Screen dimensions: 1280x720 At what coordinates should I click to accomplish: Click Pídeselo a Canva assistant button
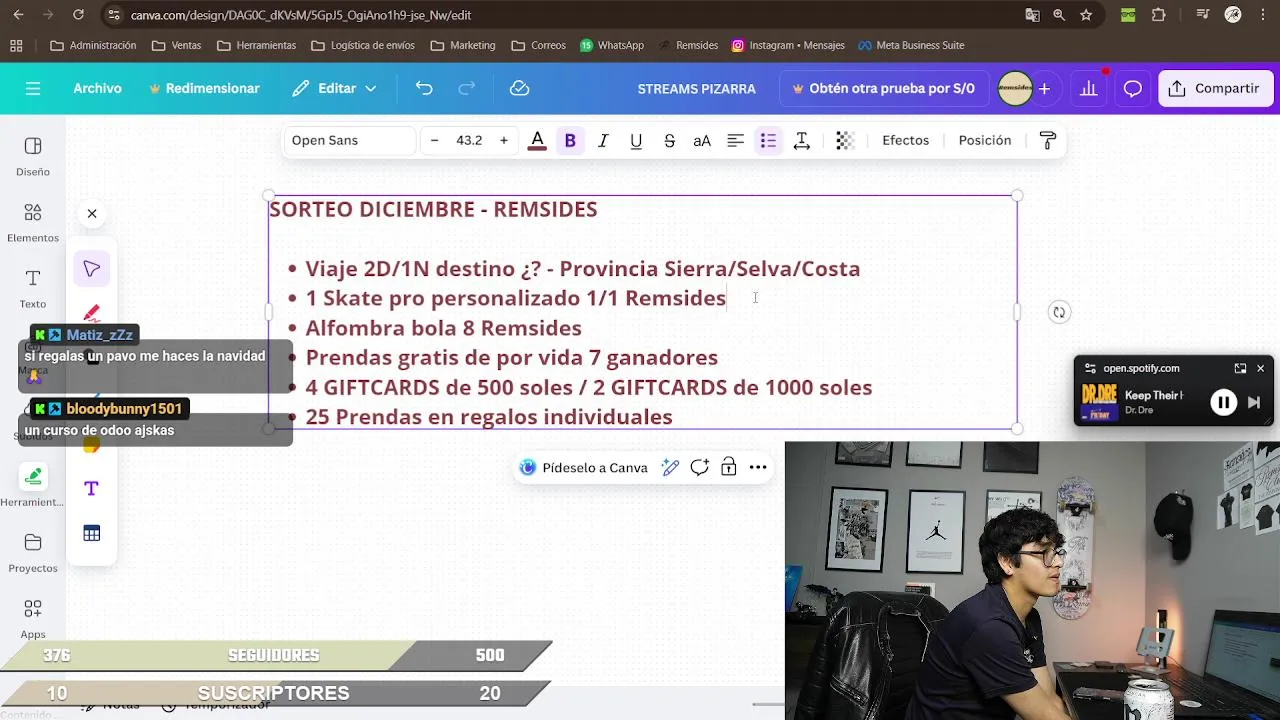click(x=583, y=467)
